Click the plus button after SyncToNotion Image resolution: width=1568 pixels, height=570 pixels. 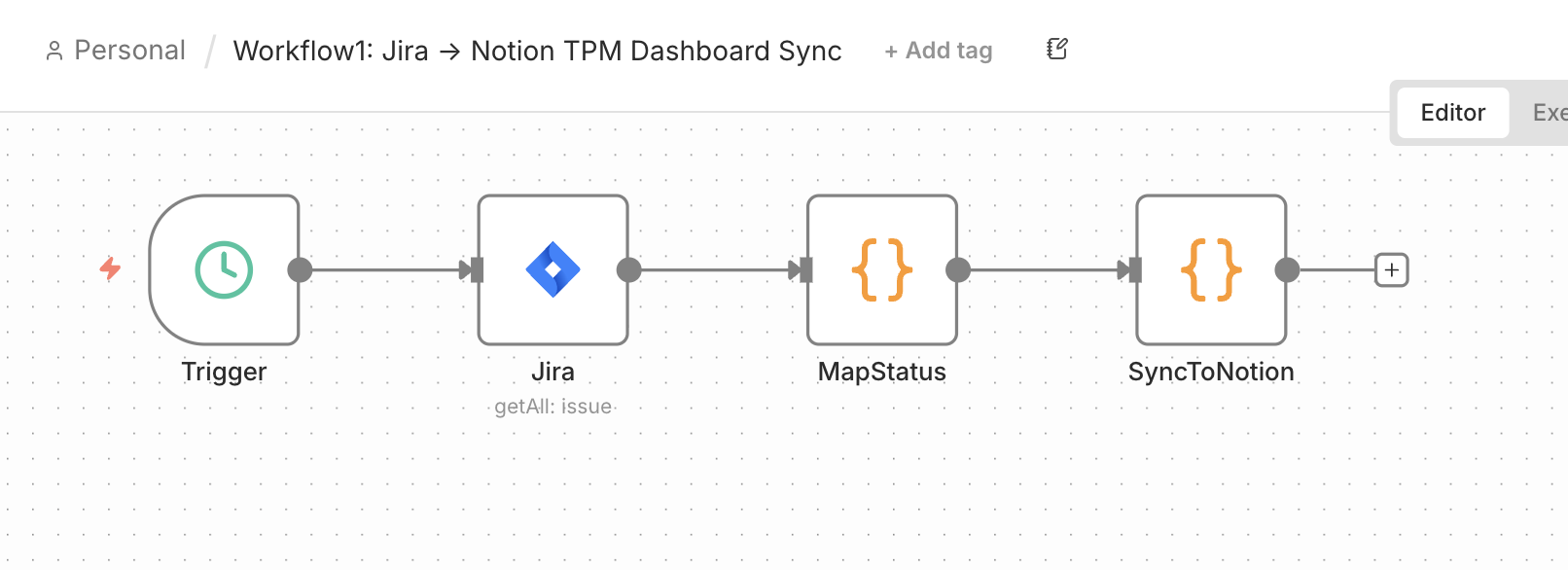click(1392, 269)
